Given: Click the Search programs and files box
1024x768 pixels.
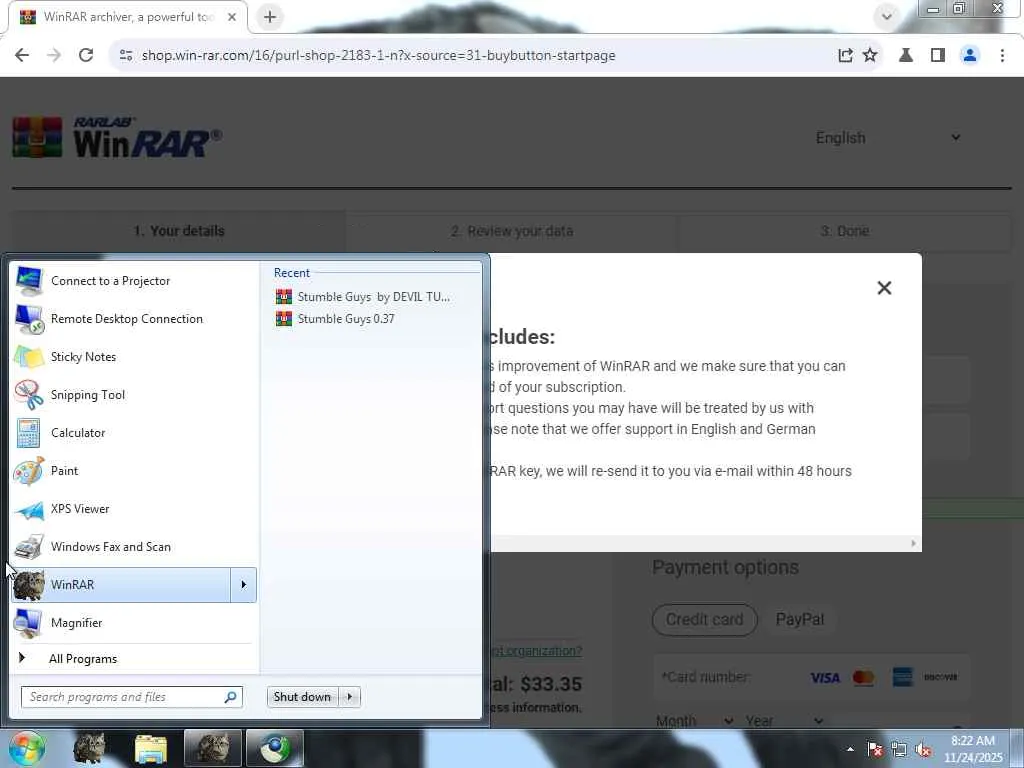Looking at the screenshot, I should click(122, 697).
